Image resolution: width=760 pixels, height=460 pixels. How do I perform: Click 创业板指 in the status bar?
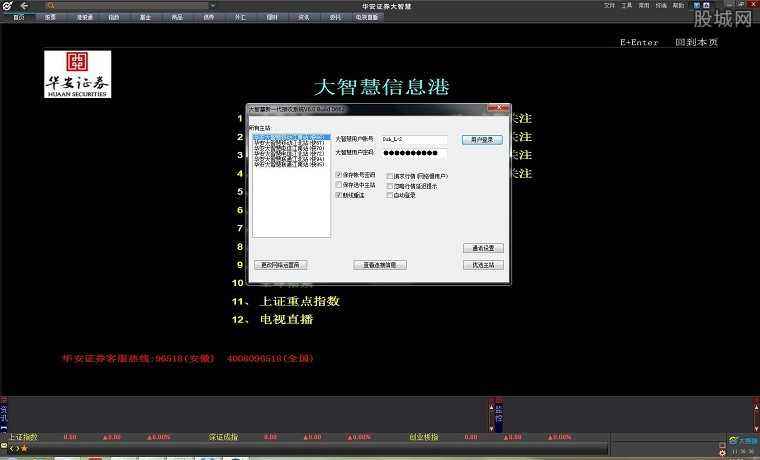[x=424, y=437]
